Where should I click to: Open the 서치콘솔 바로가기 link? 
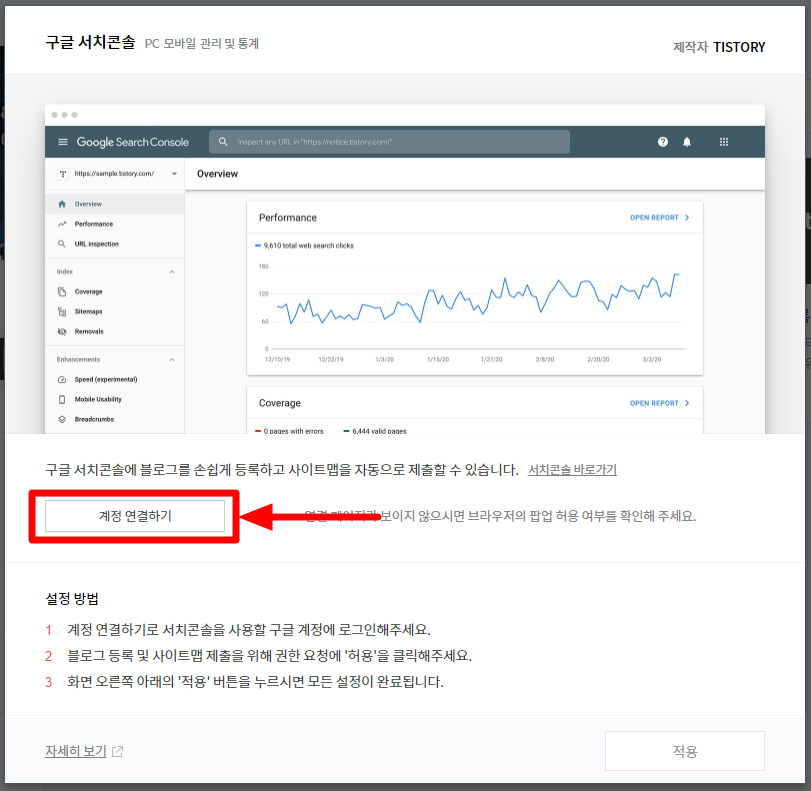[572, 470]
